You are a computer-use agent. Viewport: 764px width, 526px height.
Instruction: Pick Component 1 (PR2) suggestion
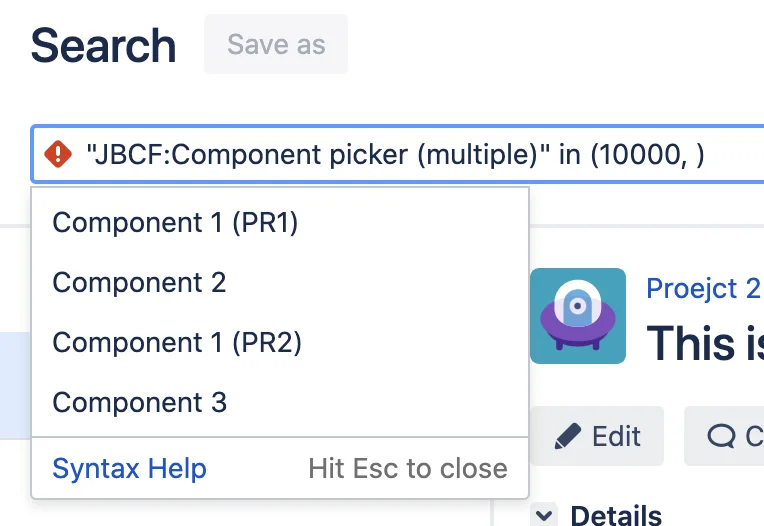pyautogui.click(x=280, y=342)
